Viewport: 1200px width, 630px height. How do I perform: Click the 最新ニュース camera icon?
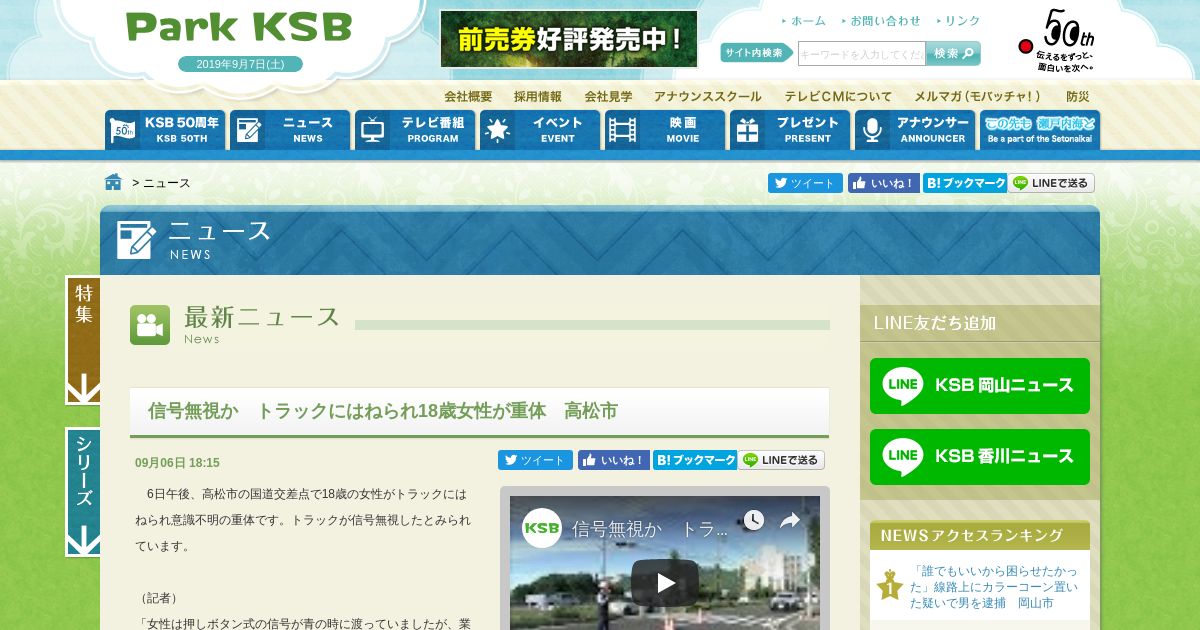tap(150, 325)
